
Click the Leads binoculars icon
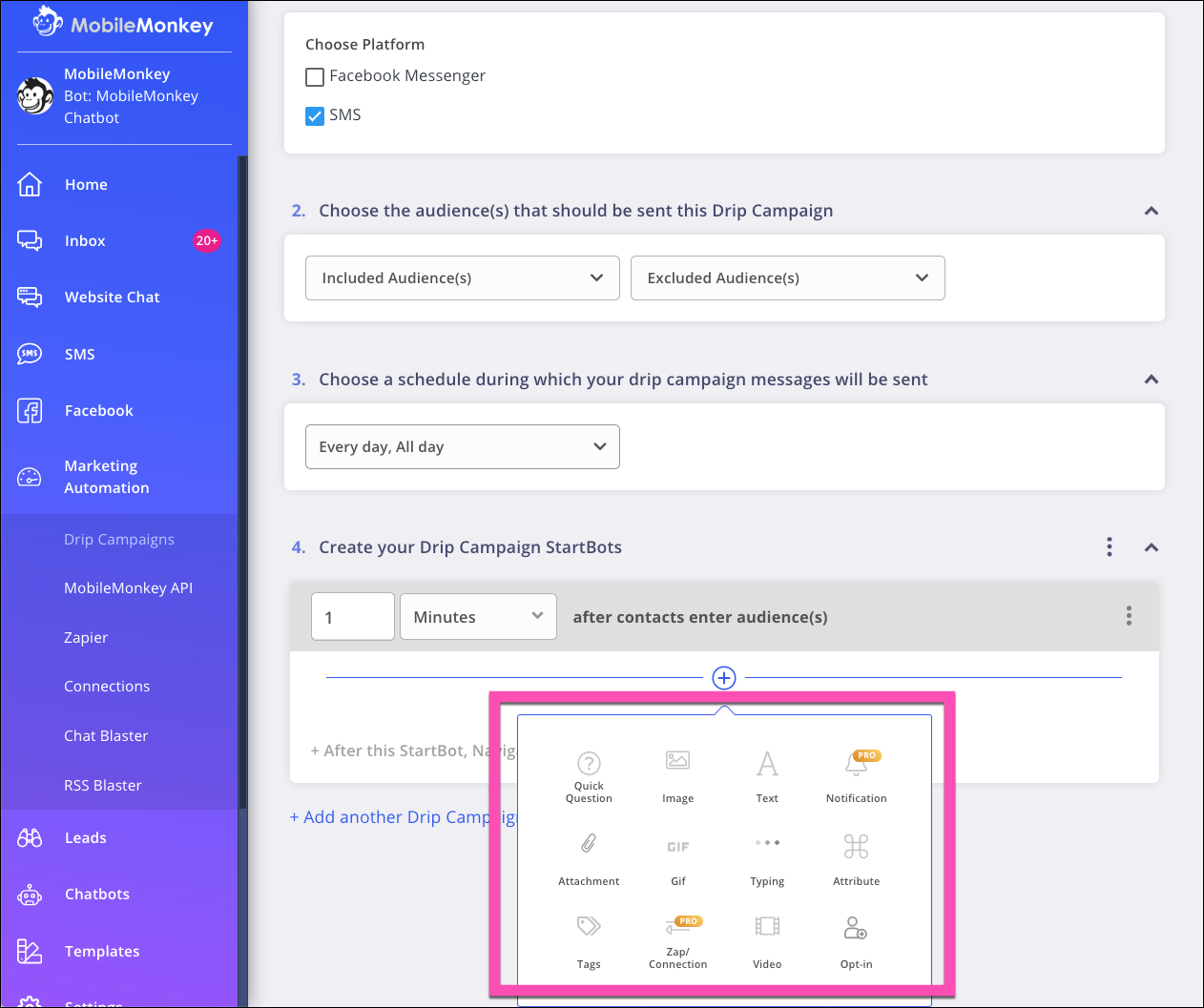[x=30, y=837]
